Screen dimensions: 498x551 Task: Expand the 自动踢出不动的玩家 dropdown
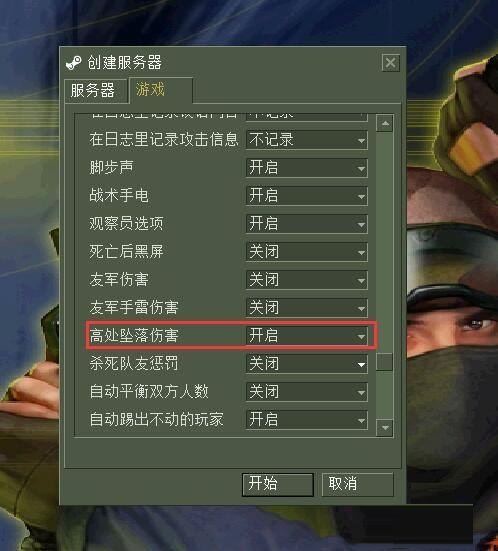click(307, 420)
